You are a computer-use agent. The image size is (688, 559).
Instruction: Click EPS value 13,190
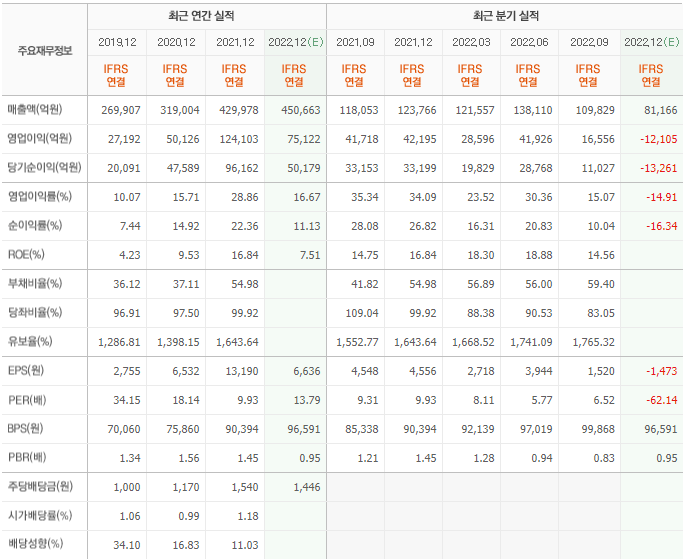[x=242, y=371]
